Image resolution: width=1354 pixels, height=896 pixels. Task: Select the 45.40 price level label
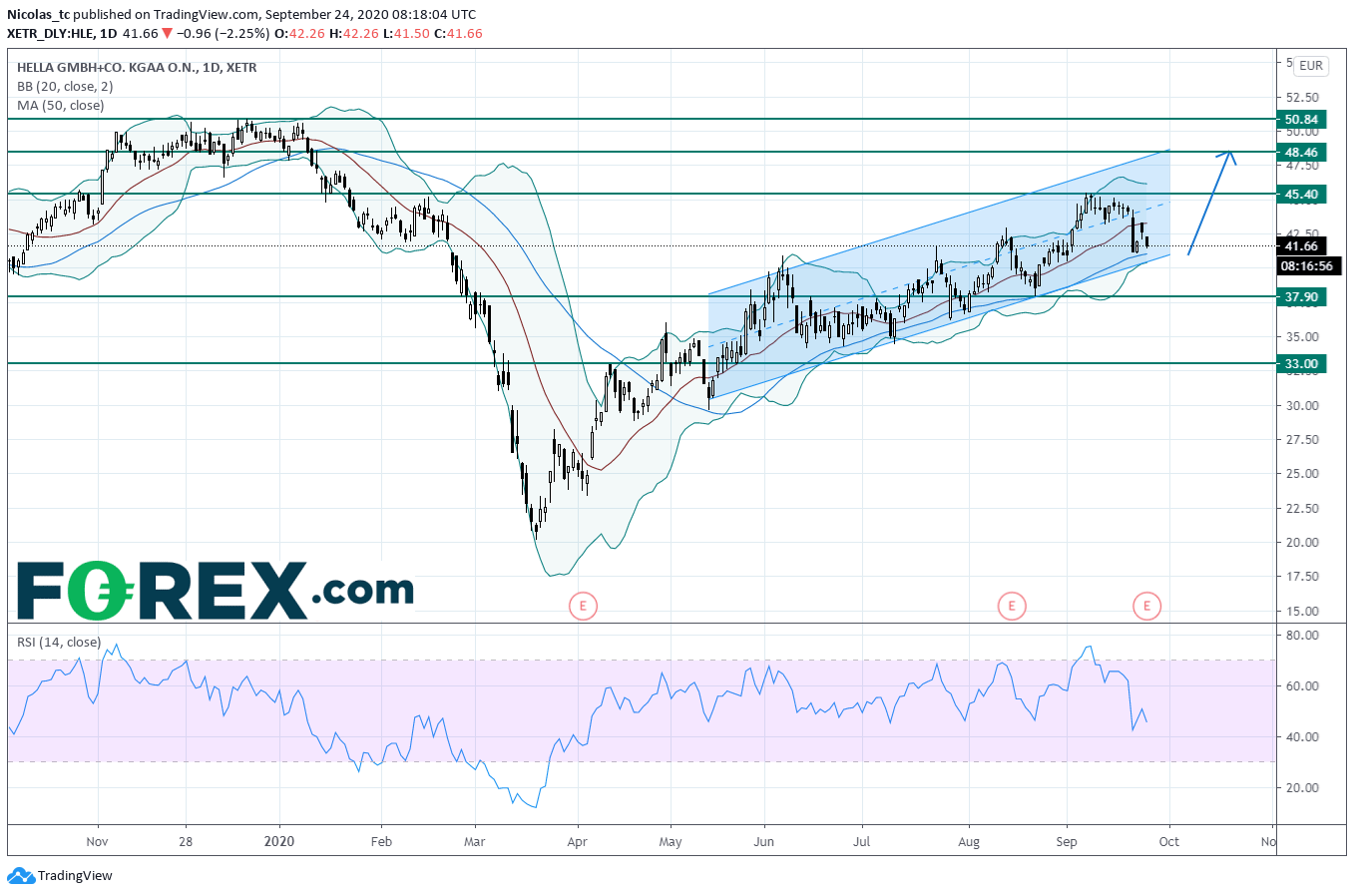click(1301, 195)
